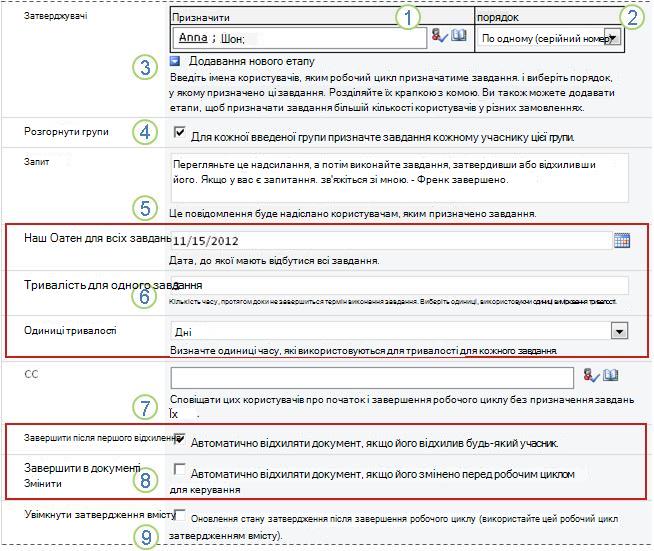
Task: Click the CC input field
Action: point(372,378)
